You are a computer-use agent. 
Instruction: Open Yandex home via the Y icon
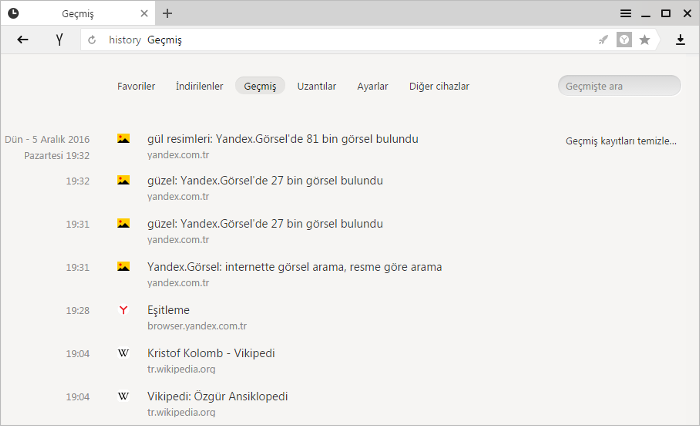coord(59,40)
